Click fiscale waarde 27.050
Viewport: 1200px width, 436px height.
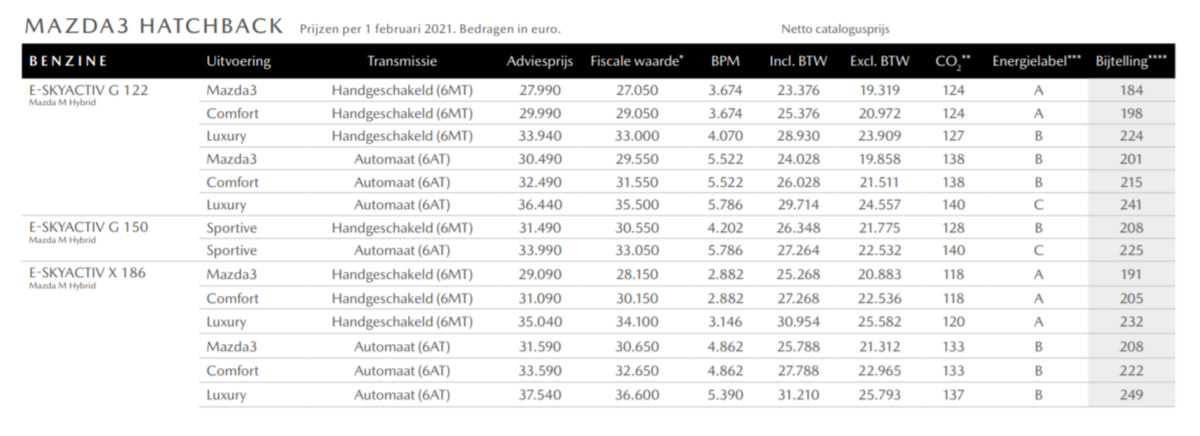638,91
